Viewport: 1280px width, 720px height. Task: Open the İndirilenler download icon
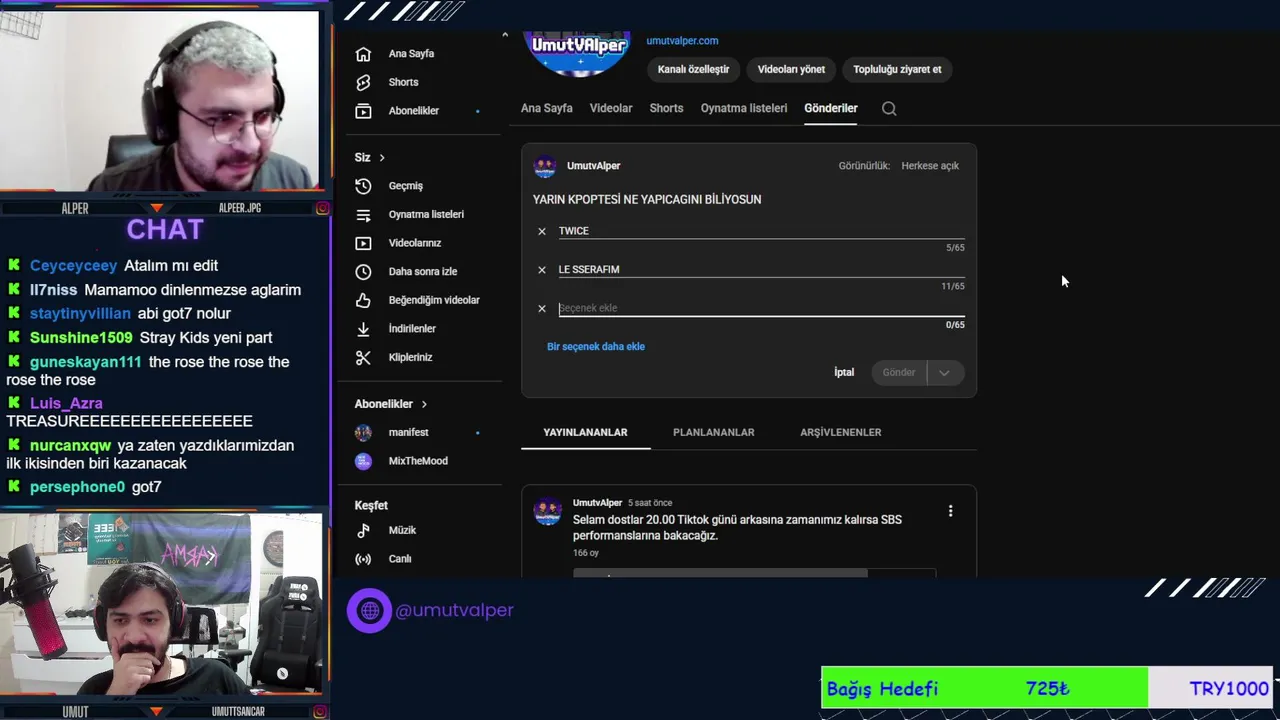click(x=363, y=329)
